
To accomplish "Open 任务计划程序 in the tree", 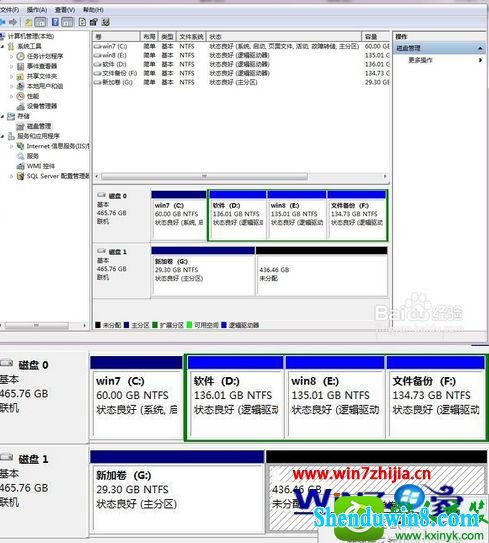I will point(45,56).
